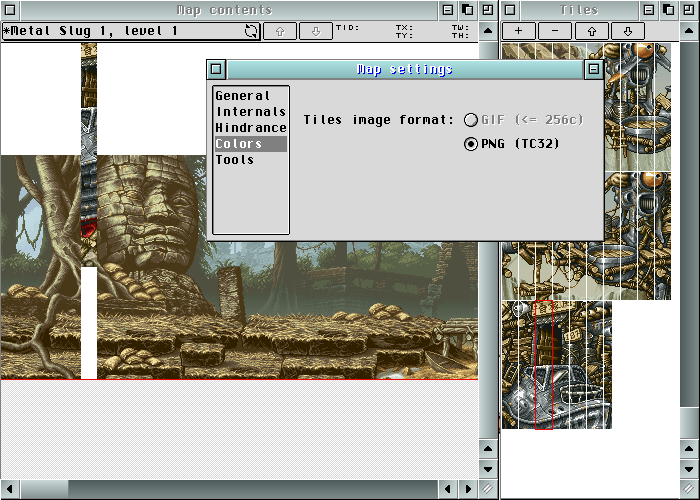700x500 pixels.
Task: Click the Map settings window close gadget
Action: [216, 70]
